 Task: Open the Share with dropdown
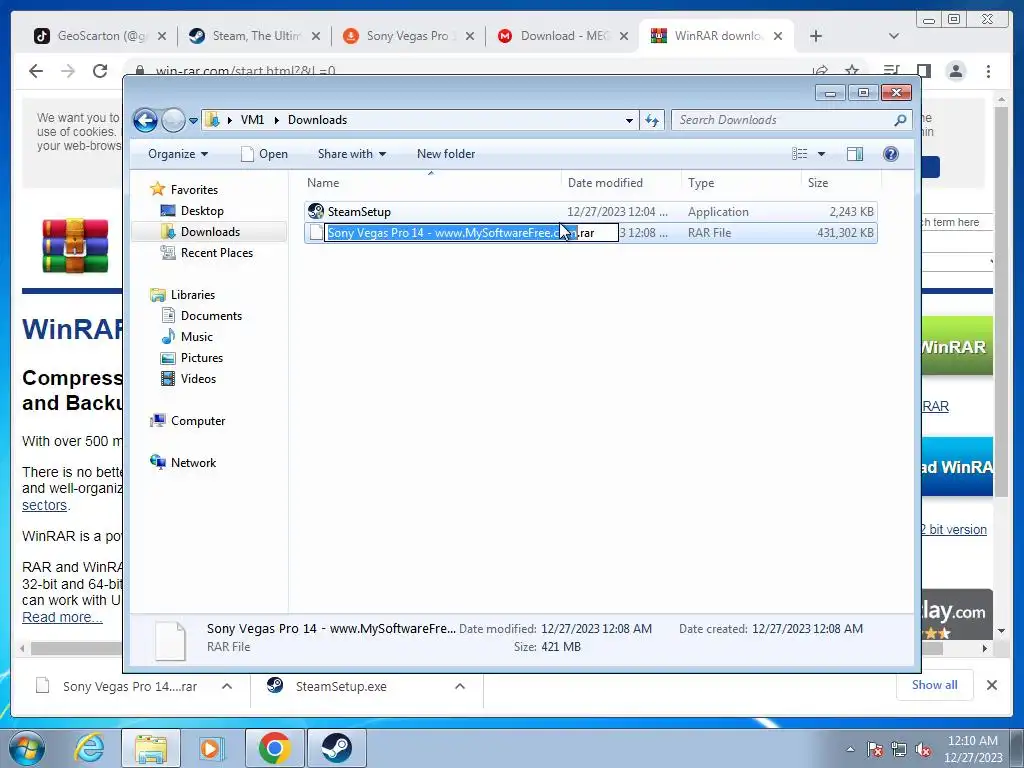[x=351, y=154]
